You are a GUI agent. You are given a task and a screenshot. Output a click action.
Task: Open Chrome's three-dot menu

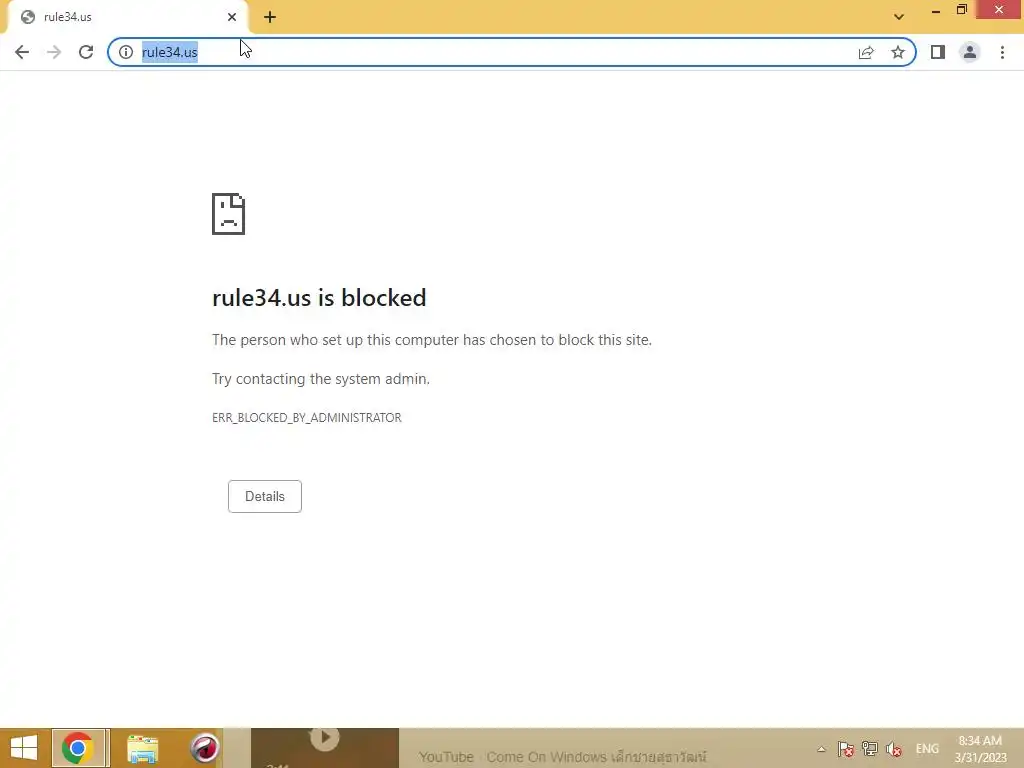(1002, 52)
